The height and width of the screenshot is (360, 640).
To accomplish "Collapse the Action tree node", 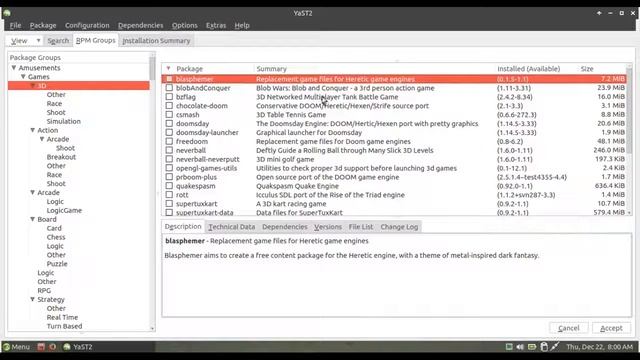I will (x=33, y=130).
